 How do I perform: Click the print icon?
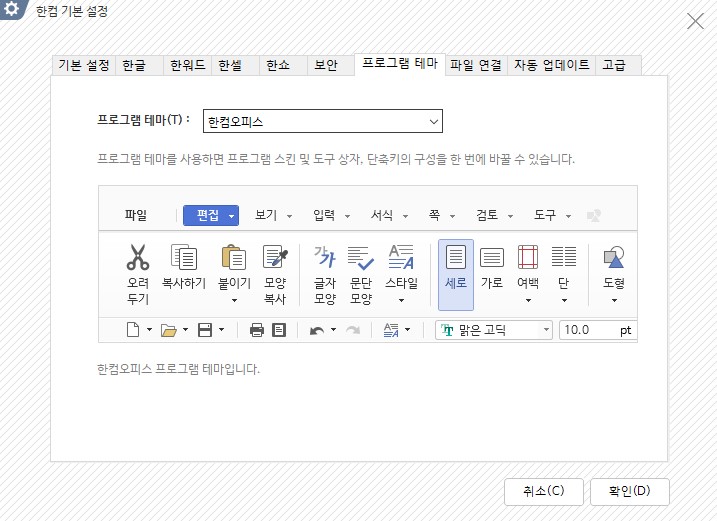click(257, 330)
